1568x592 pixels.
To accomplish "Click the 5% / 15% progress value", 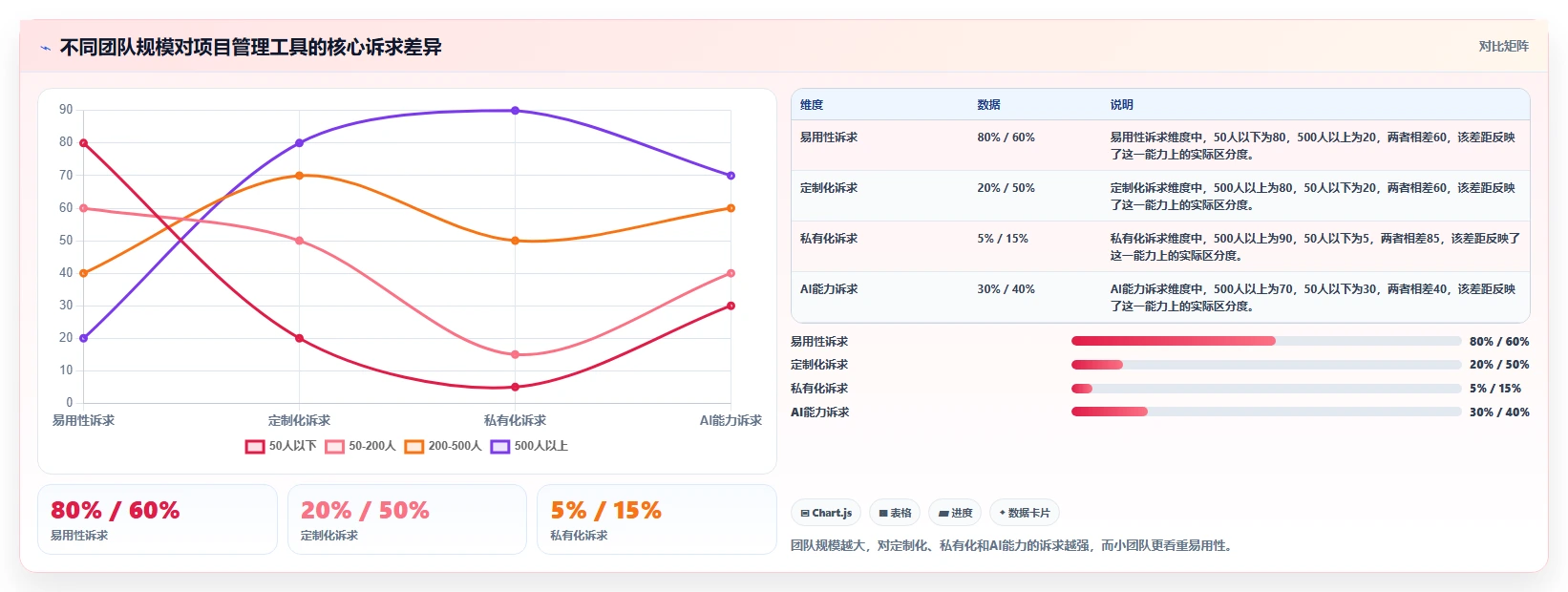I will [1495, 389].
